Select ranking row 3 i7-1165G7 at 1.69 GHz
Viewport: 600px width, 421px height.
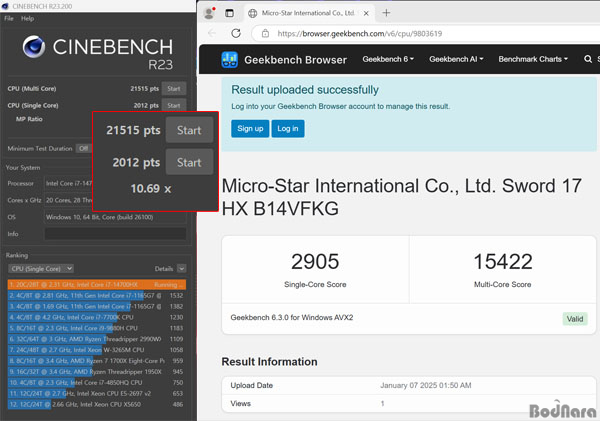(96, 307)
